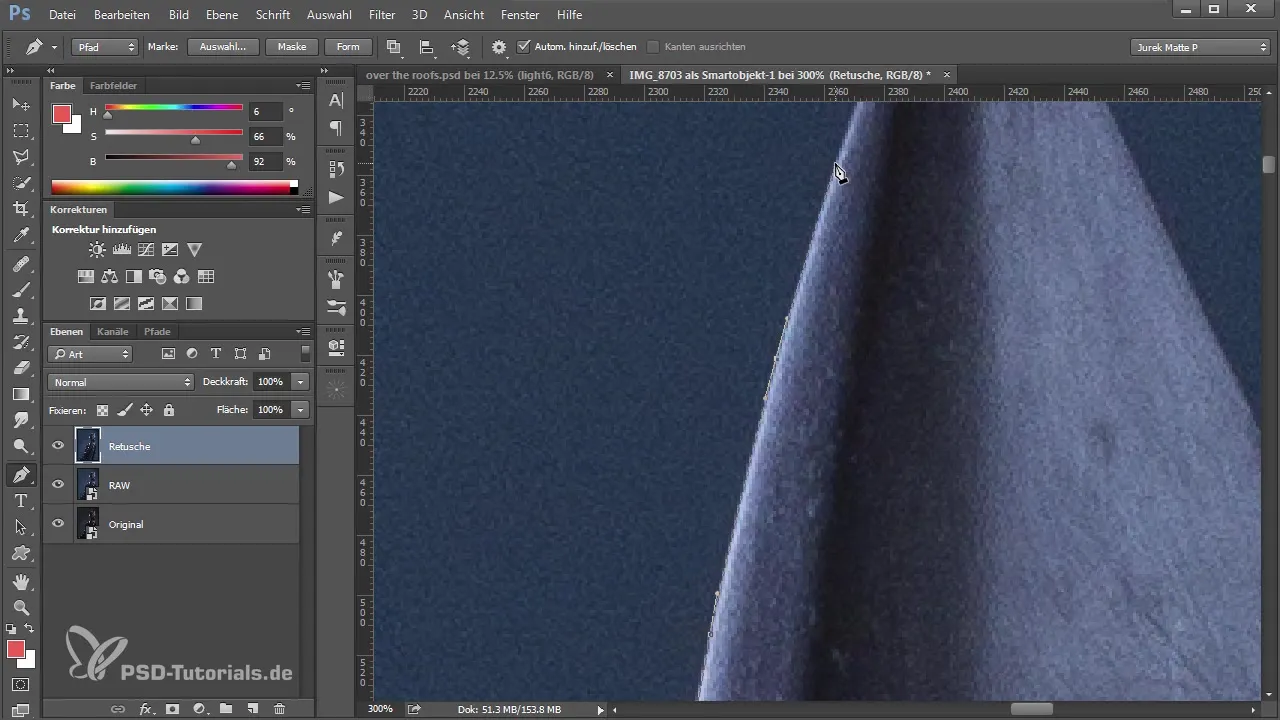Open the layer filter Art dropdown
The image size is (1280, 720).
(x=90, y=354)
